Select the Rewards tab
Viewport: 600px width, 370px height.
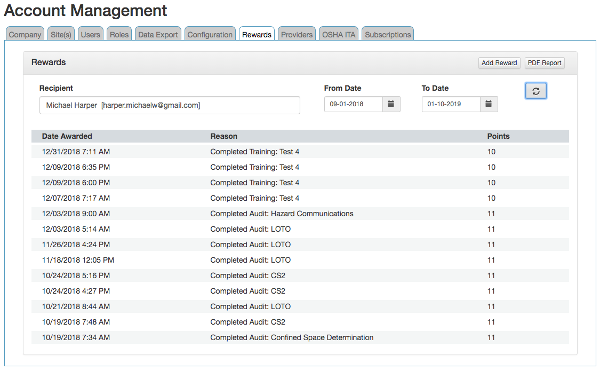[x=257, y=34]
